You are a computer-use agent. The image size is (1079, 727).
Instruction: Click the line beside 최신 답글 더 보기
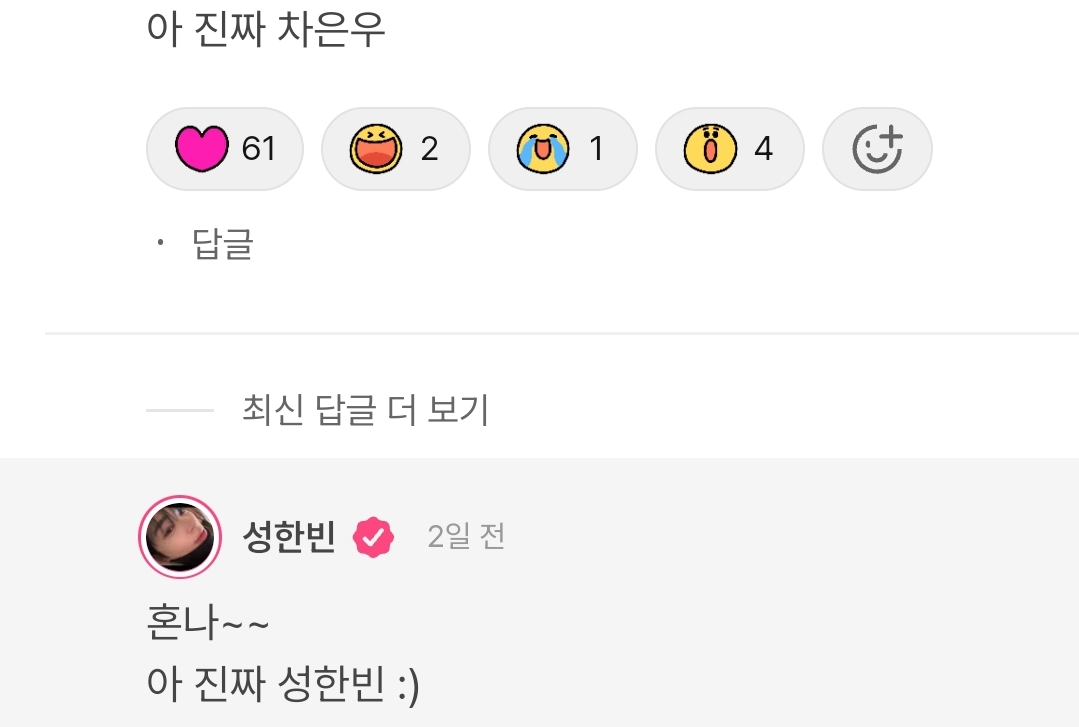[x=180, y=410]
